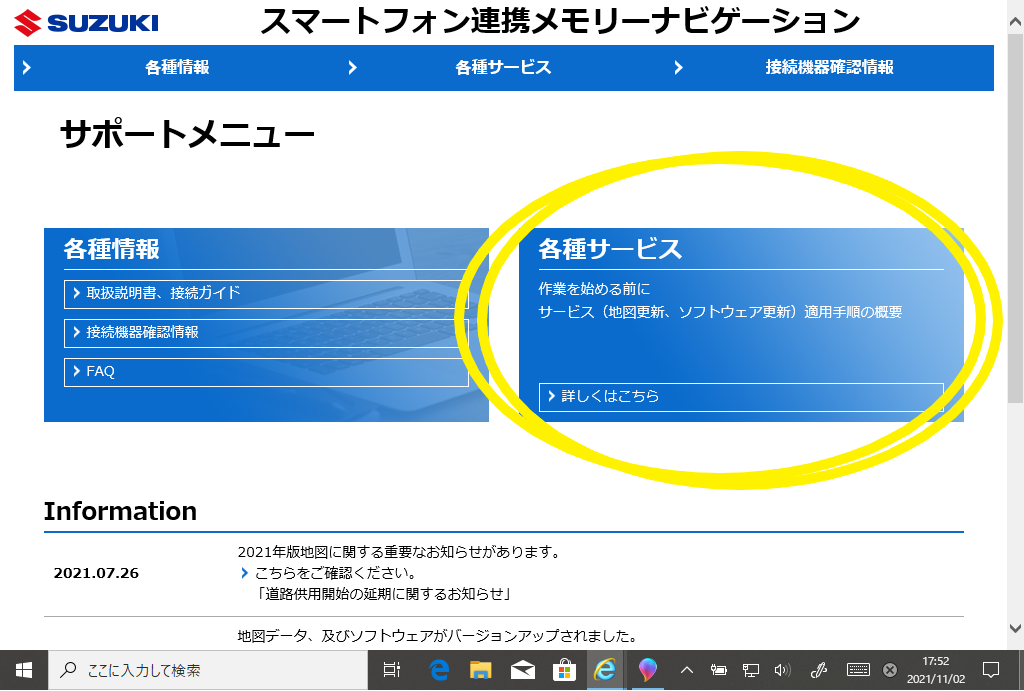The height and width of the screenshot is (691, 1024).
Task: Open 取扱説明書、接続ガイド link
Action: click(266, 294)
